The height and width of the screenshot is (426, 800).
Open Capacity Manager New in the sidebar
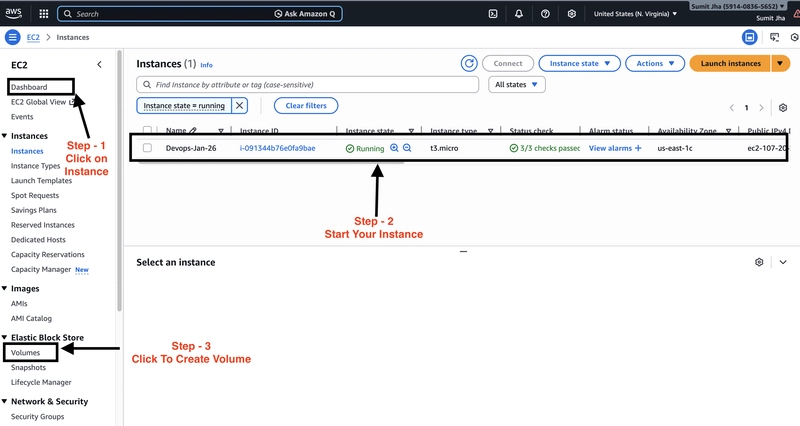pos(49,269)
